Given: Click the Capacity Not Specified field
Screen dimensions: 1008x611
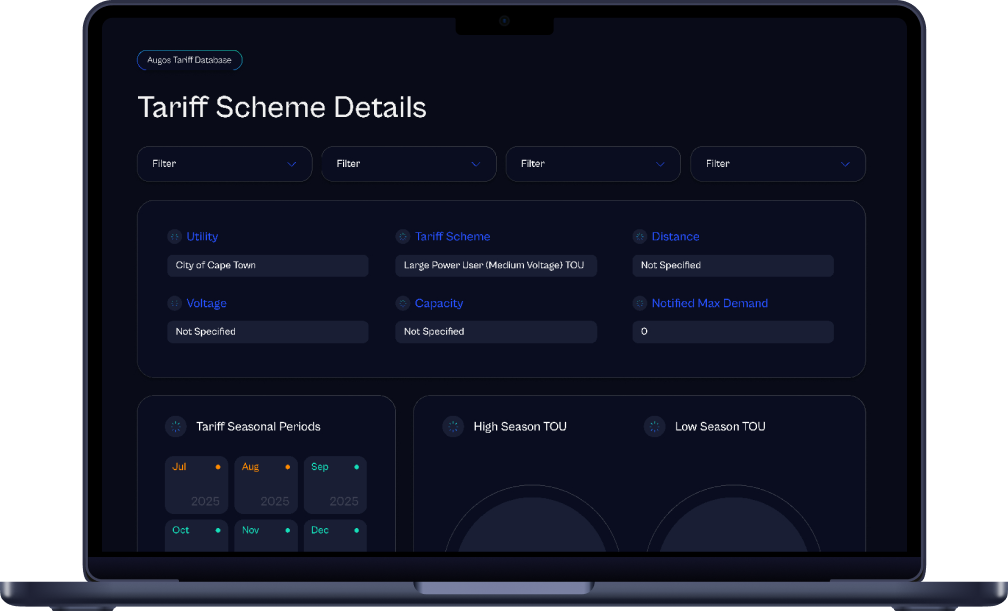Looking at the screenshot, I should click(x=496, y=332).
